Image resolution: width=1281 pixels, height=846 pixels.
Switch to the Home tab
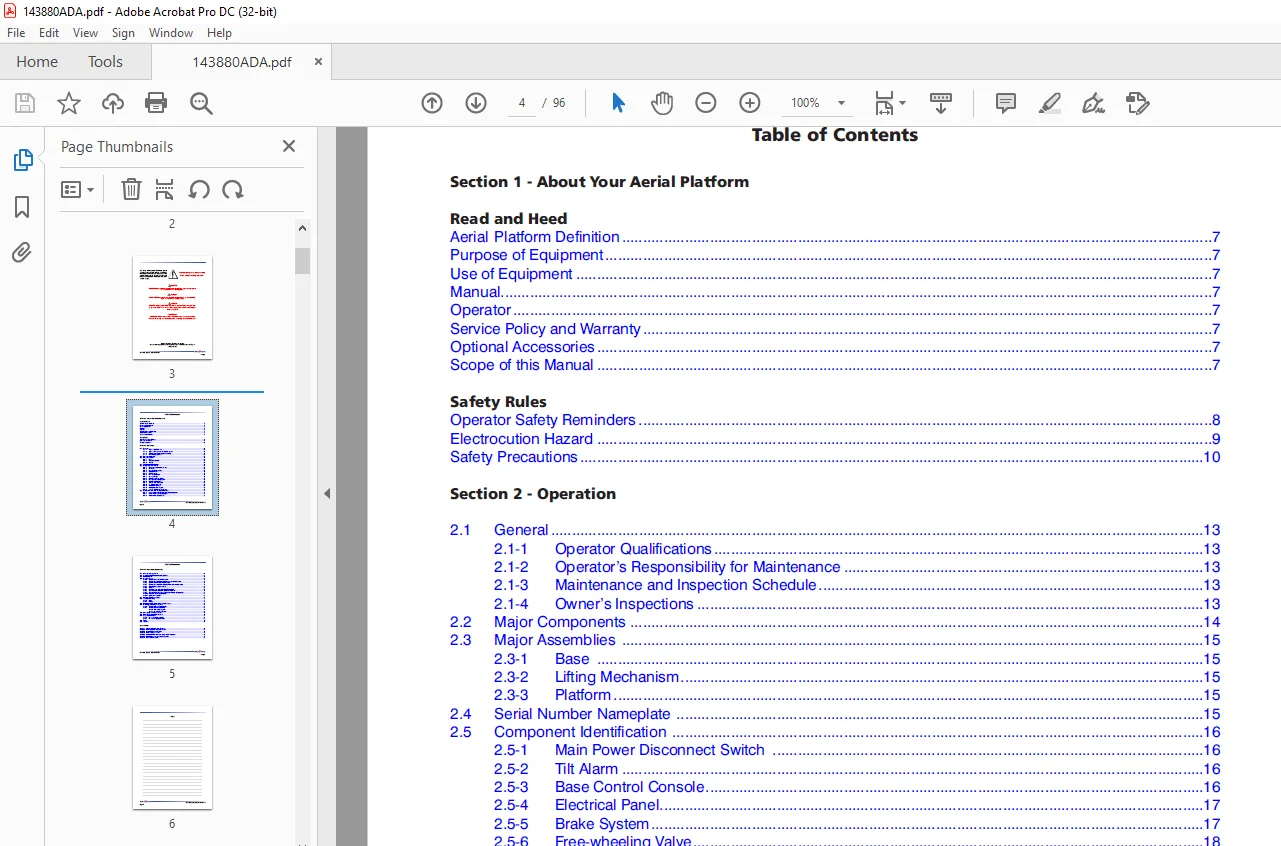(x=37, y=61)
